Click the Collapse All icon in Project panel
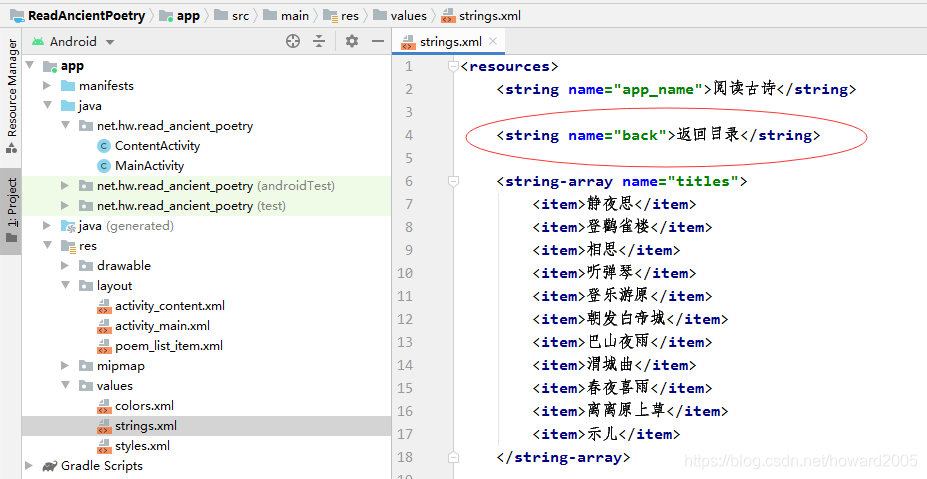Image resolution: width=927 pixels, height=479 pixels. [x=319, y=41]
